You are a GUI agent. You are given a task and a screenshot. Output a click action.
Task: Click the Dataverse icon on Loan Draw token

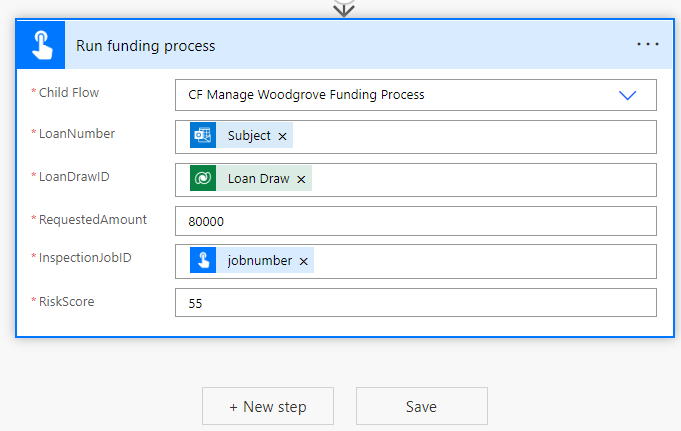203,179
